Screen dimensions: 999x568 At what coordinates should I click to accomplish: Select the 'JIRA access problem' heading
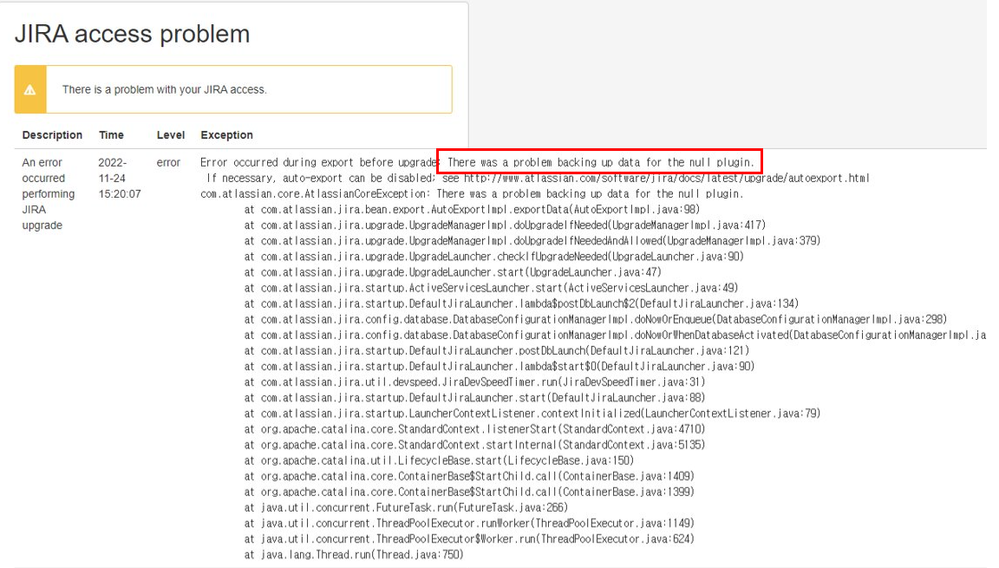(x=133, y=34)
